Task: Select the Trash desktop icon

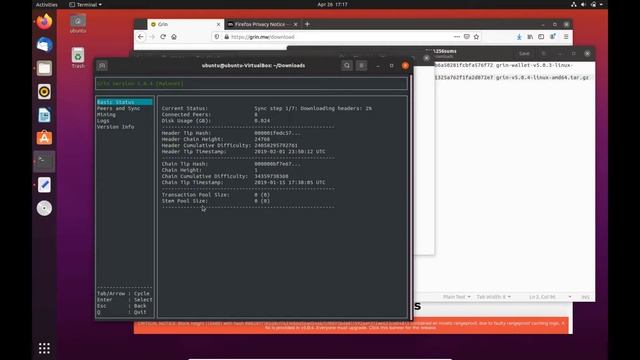Action: coord(78,58)
